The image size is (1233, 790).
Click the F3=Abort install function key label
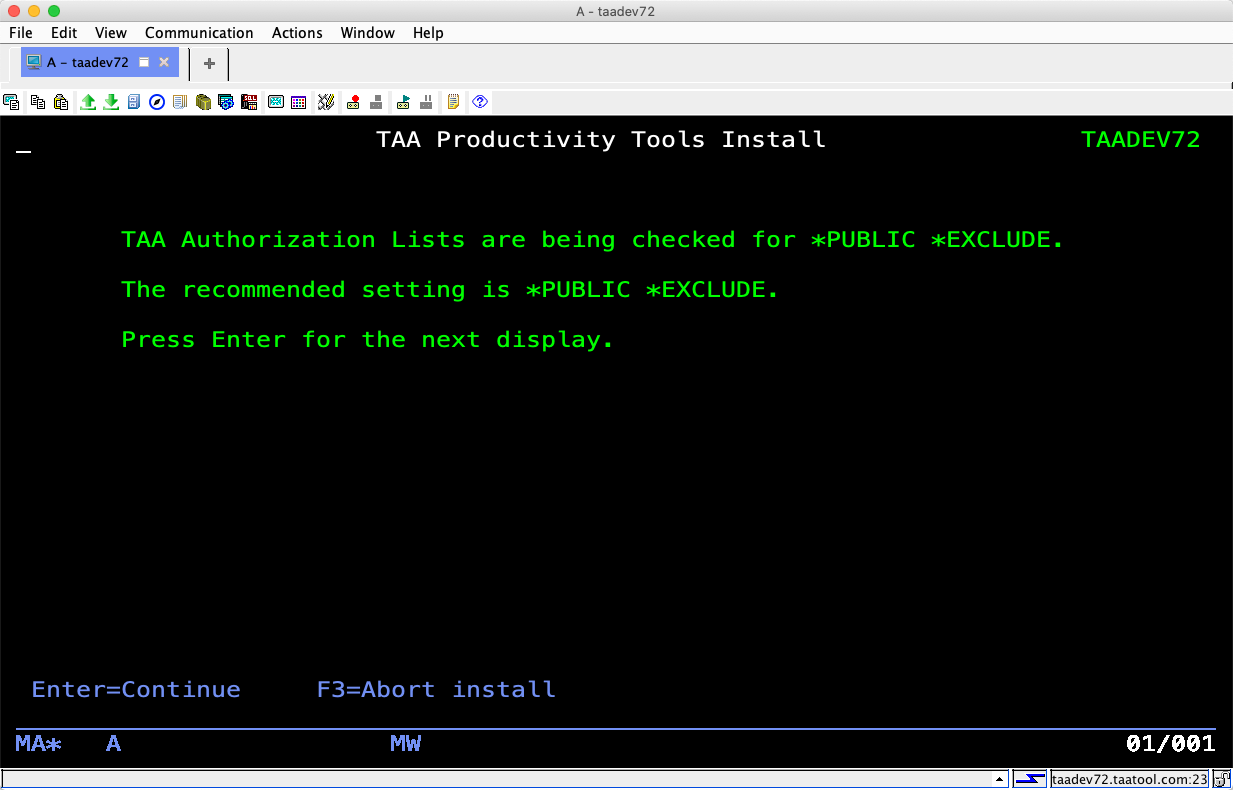coord(436,690)
